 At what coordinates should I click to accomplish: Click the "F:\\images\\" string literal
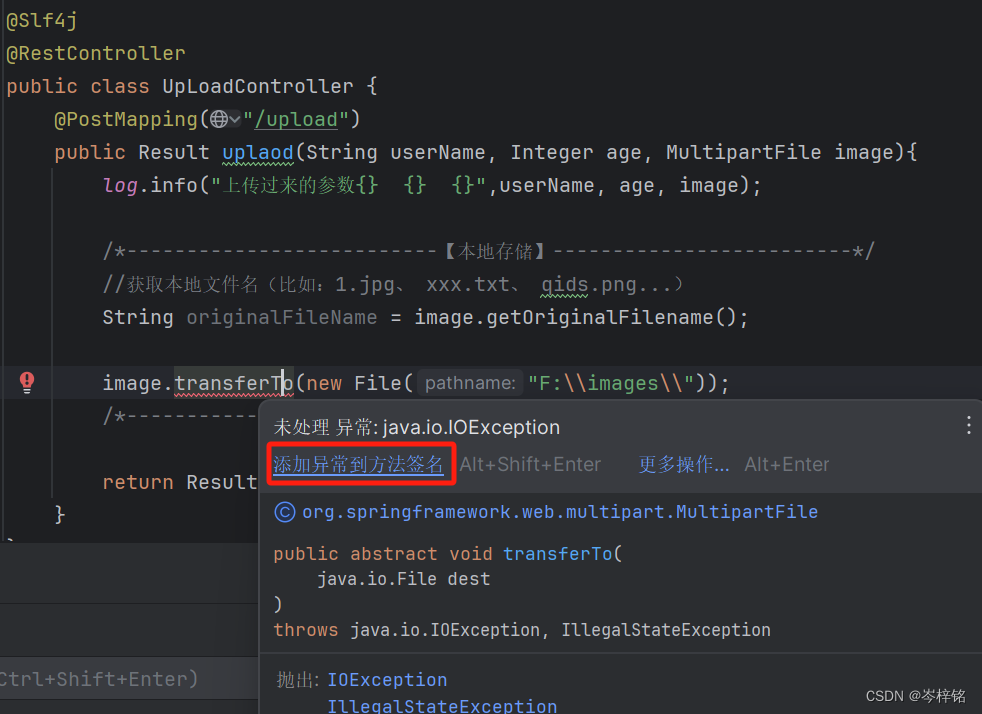(611, 383)
